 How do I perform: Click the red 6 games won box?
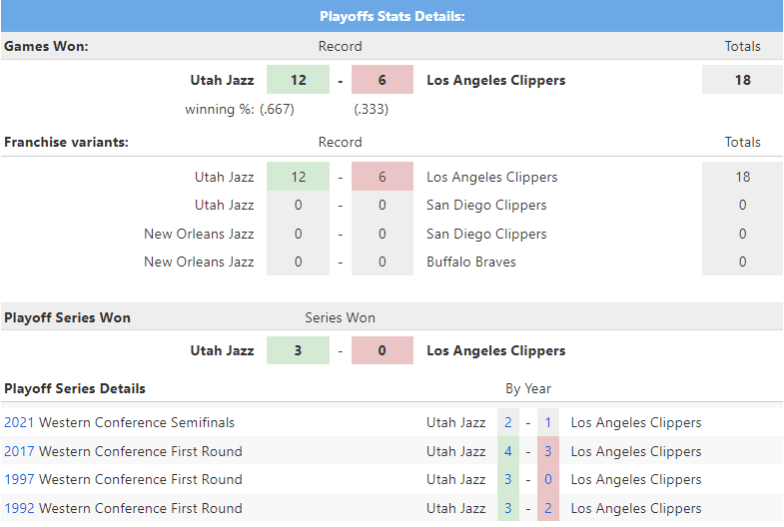382,80
